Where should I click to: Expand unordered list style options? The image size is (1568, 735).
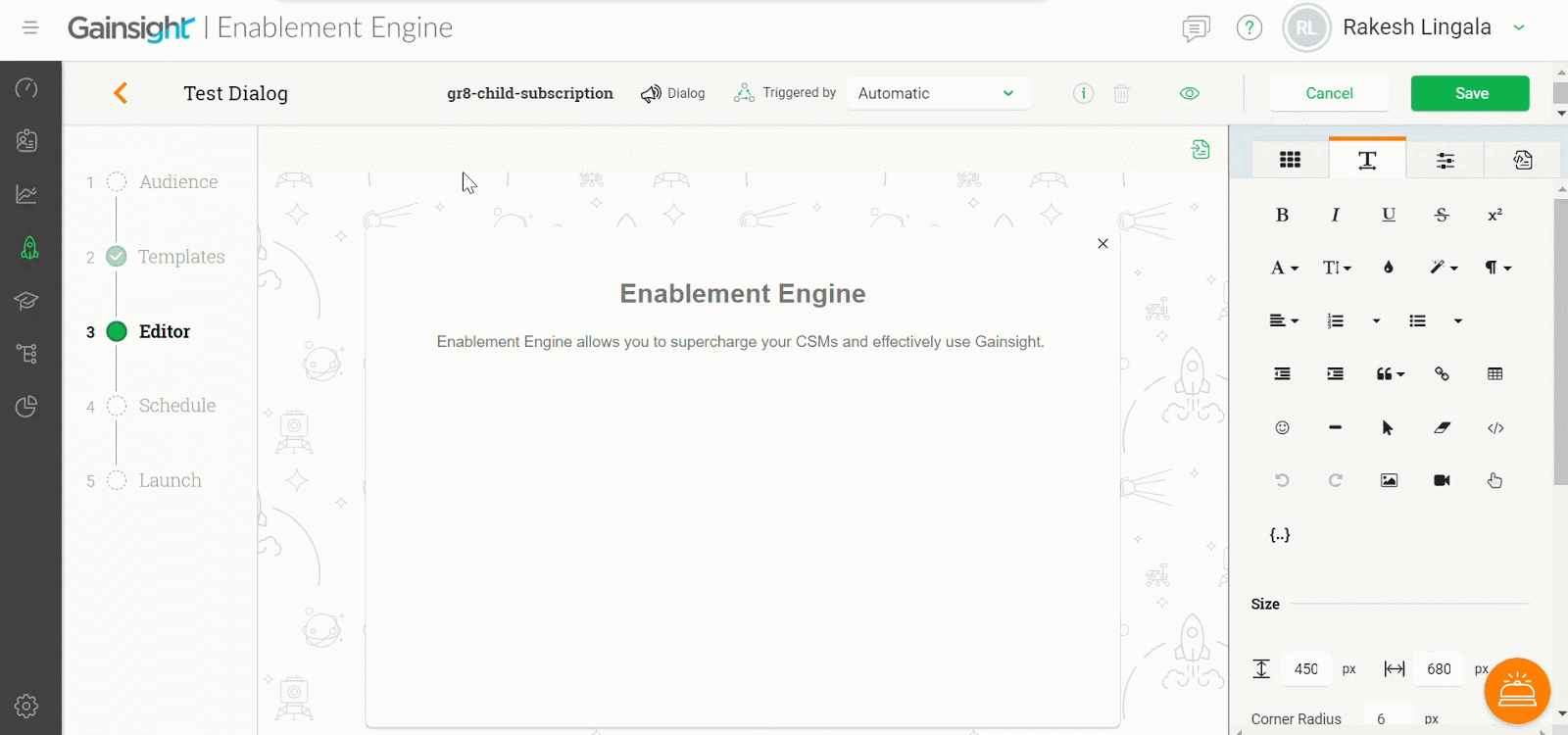tap(1458, 321)
